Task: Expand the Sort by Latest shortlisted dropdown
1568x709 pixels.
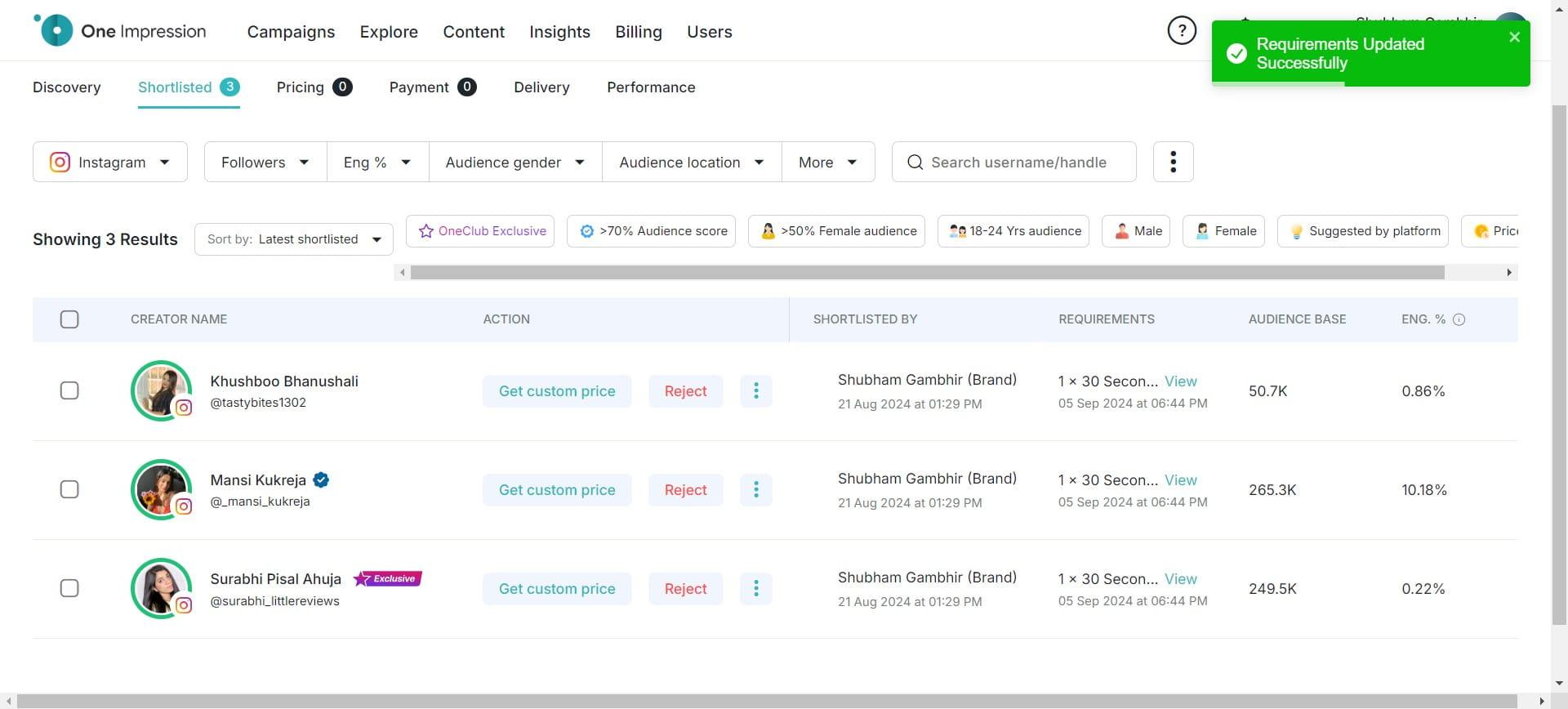Action: tap(293, 239)
